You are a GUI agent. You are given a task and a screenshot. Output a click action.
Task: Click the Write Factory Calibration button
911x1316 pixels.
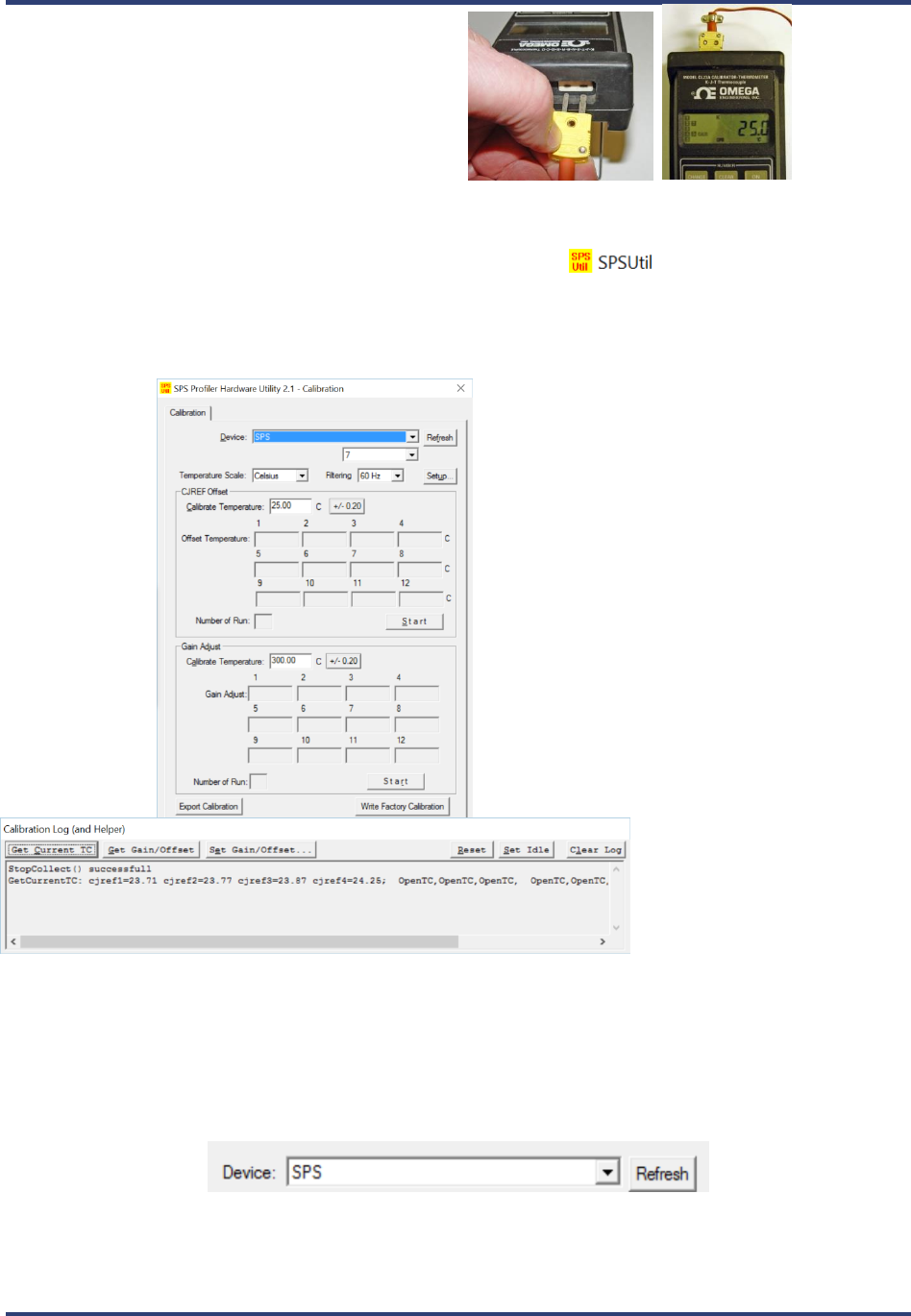click(403, 807)
